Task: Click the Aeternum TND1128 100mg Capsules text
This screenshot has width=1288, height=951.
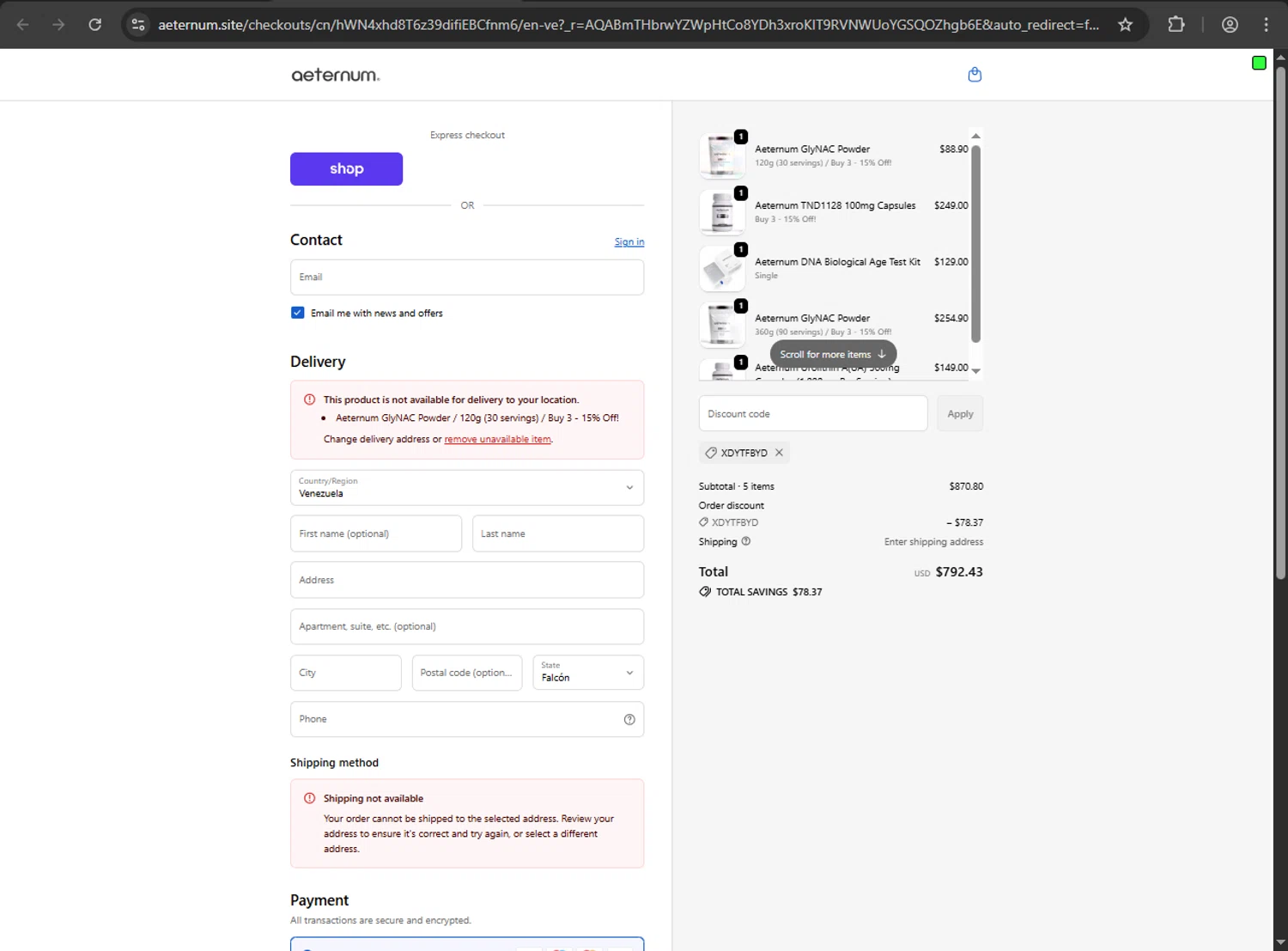Action: click(x=835, y=205)
